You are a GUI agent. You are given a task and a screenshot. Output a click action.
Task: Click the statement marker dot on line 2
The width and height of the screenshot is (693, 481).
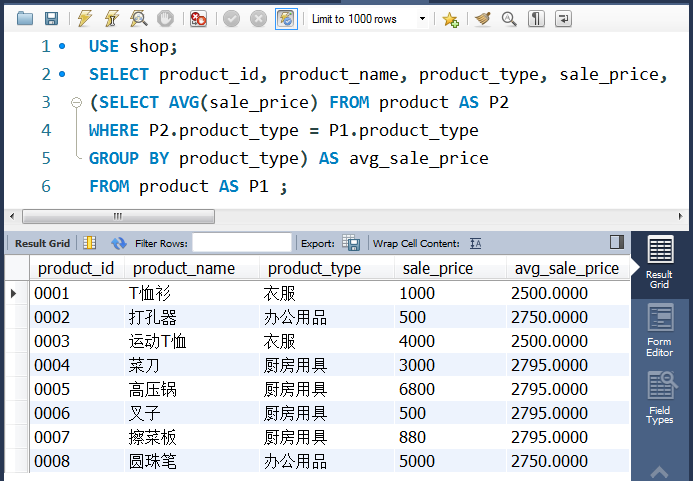pyautogui.click(x=62, y=74)
